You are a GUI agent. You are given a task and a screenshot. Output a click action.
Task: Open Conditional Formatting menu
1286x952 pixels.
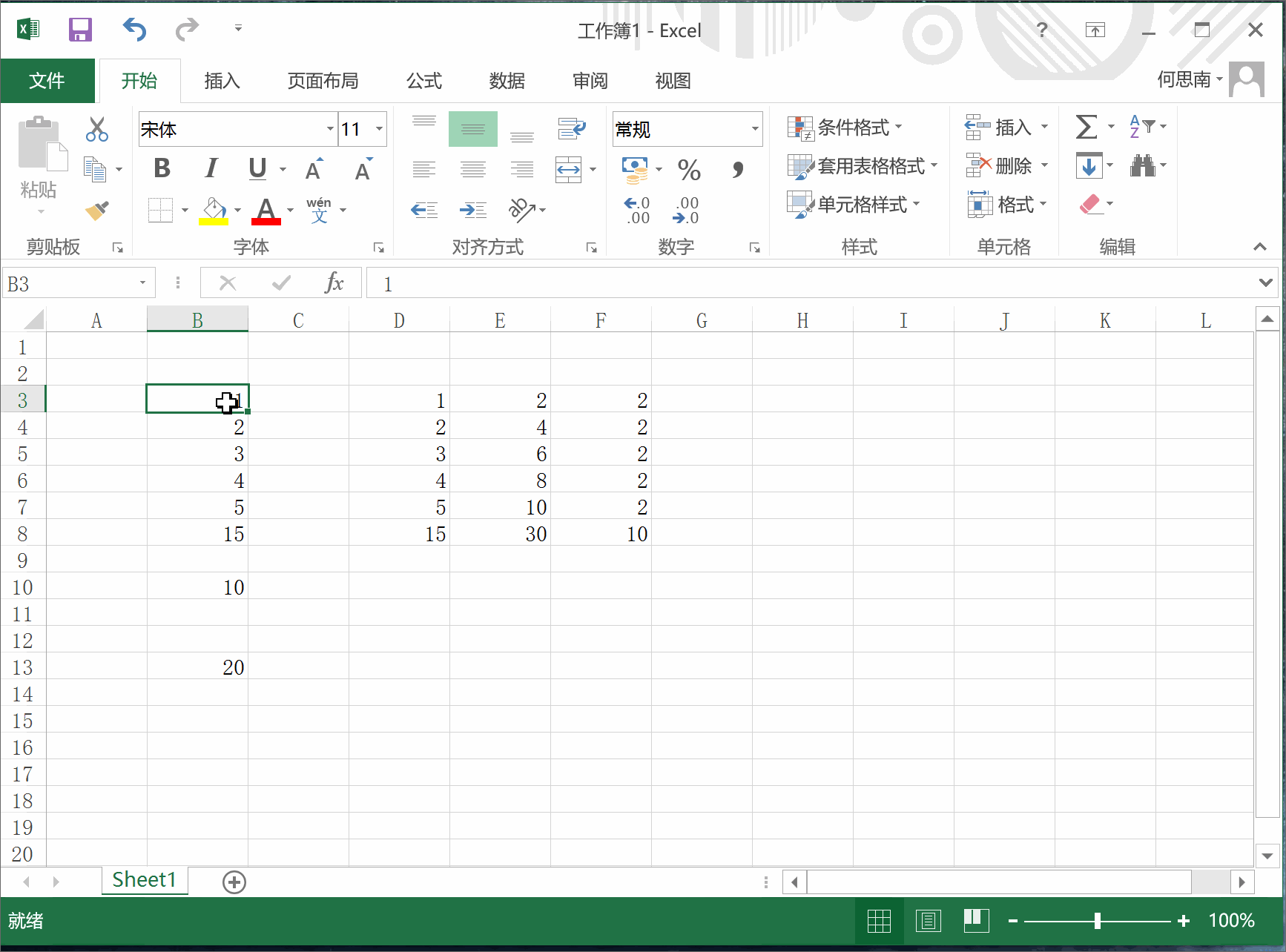tap(845, 128)
